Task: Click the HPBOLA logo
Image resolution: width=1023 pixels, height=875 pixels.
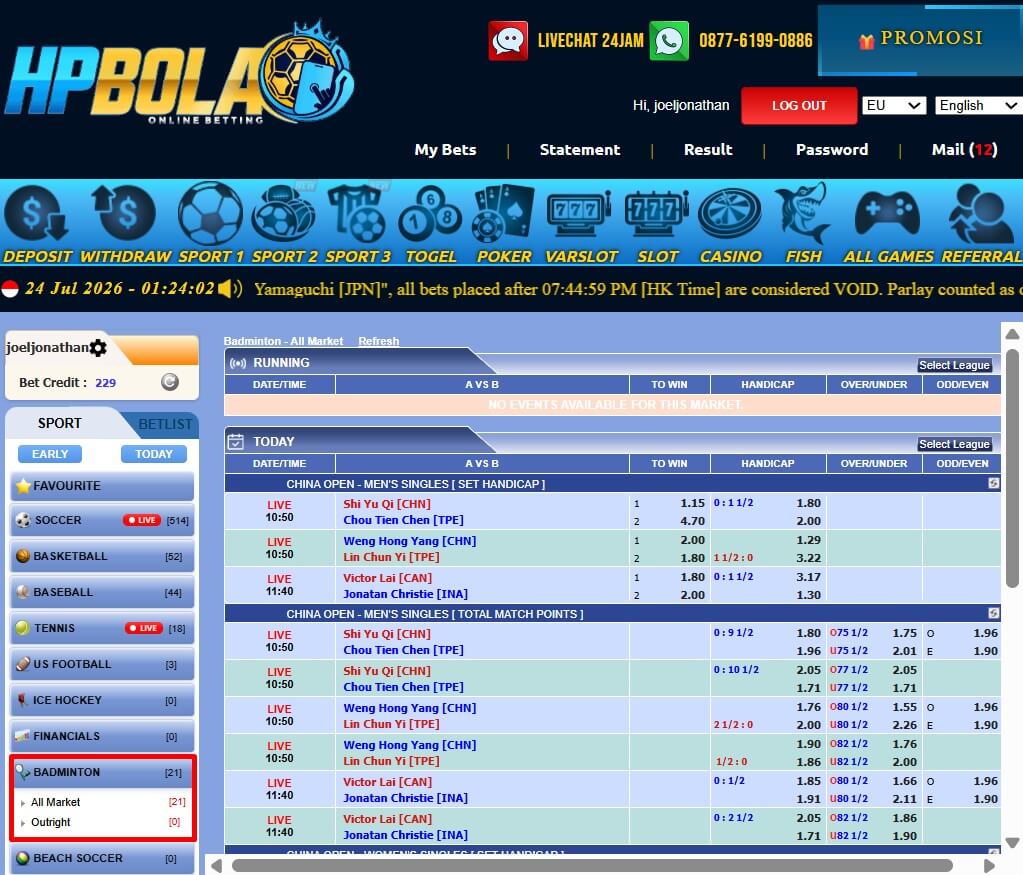Action: pyautogui.click(x=179, y=73)
